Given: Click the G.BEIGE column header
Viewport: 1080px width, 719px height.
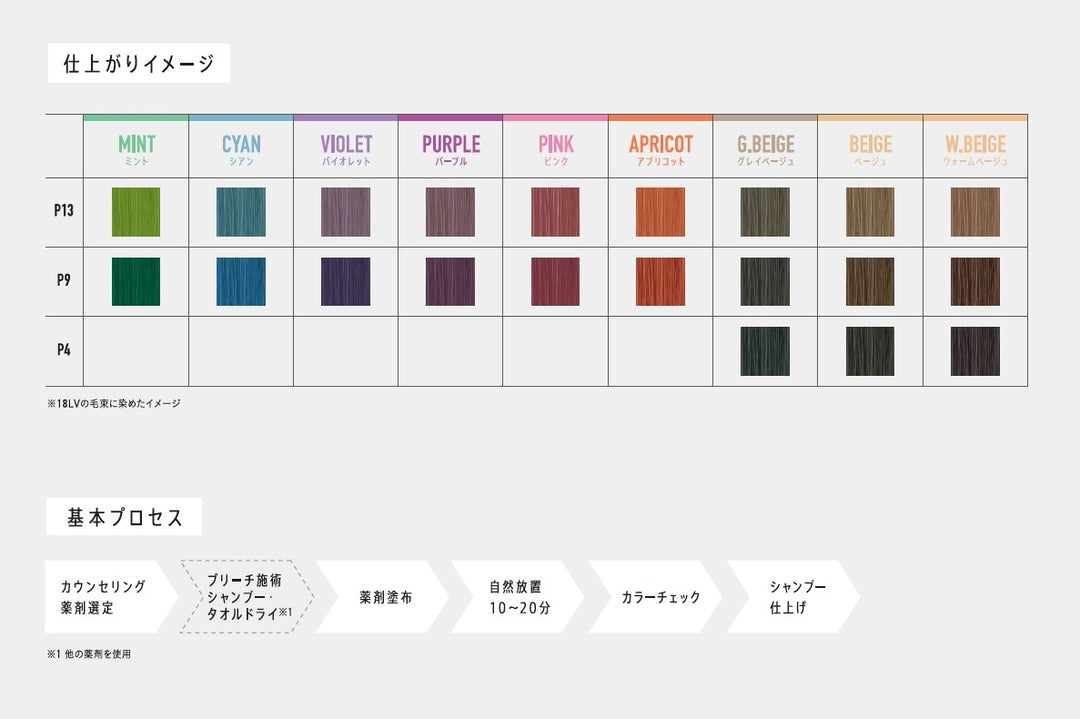Looking at the screenshot, I should (765, 149).
